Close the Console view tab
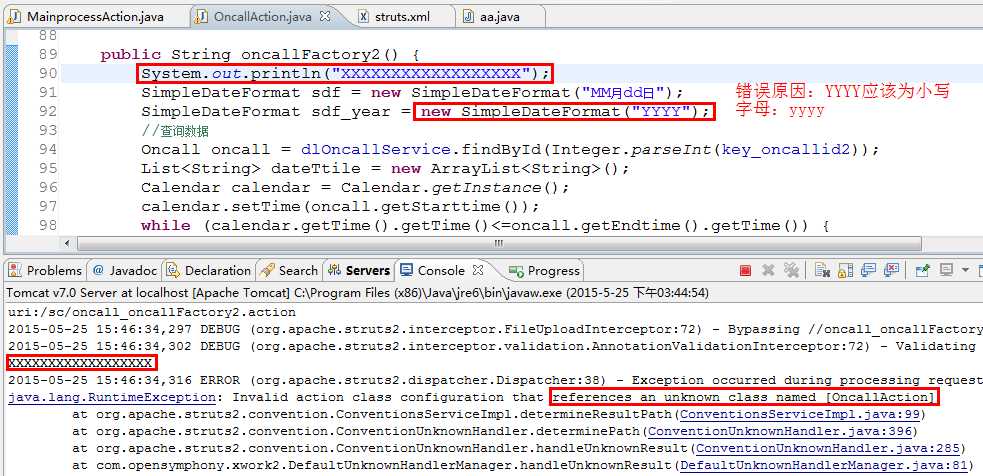This screenshot has width=983, height=476. pyautogui.click(x=478, y=271)
